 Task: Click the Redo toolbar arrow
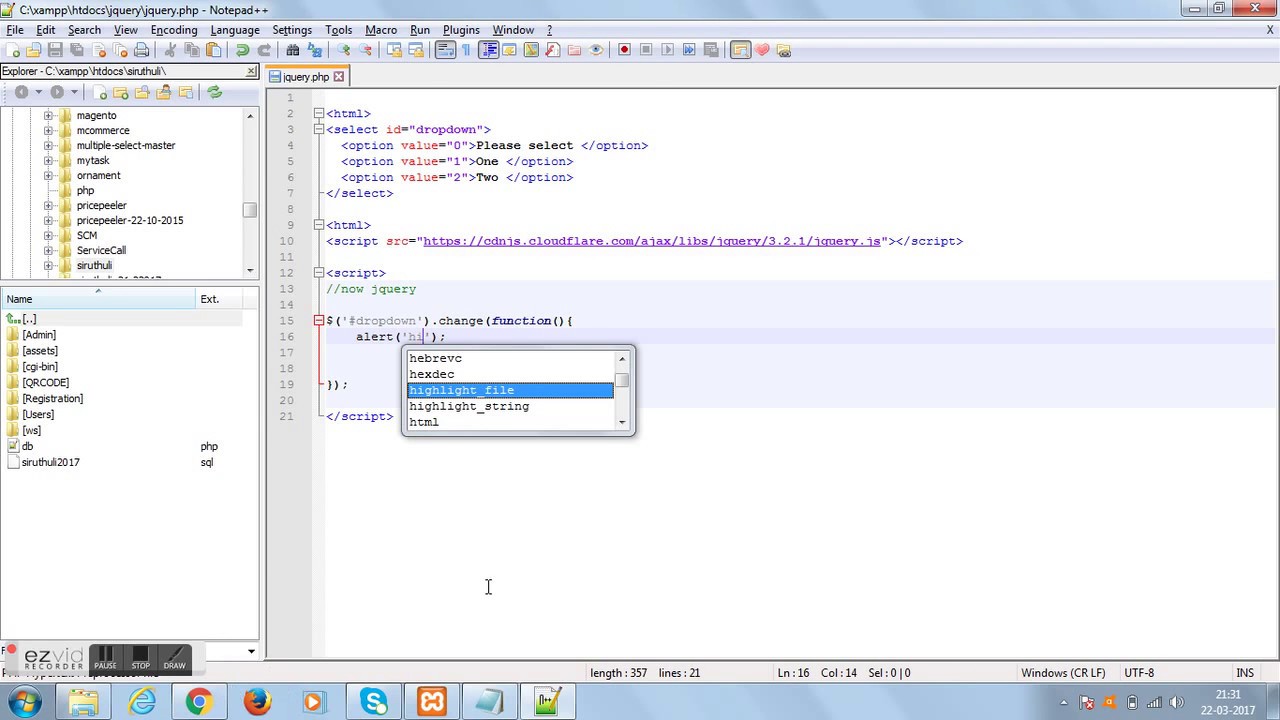tap(264, 50)
